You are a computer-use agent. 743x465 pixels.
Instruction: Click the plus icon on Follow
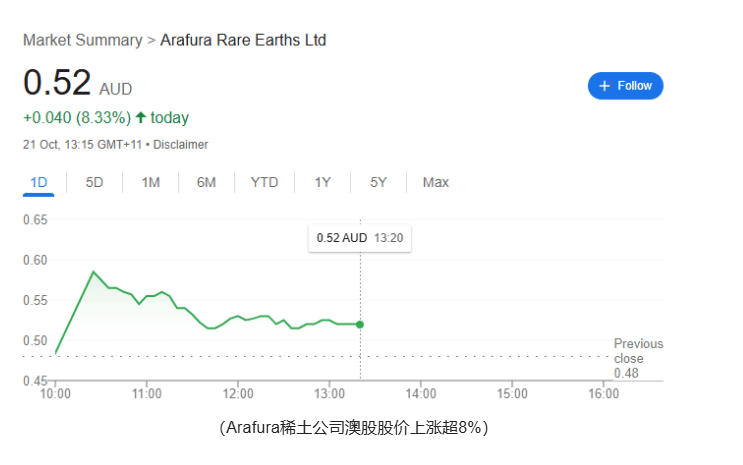pos(604,86)
